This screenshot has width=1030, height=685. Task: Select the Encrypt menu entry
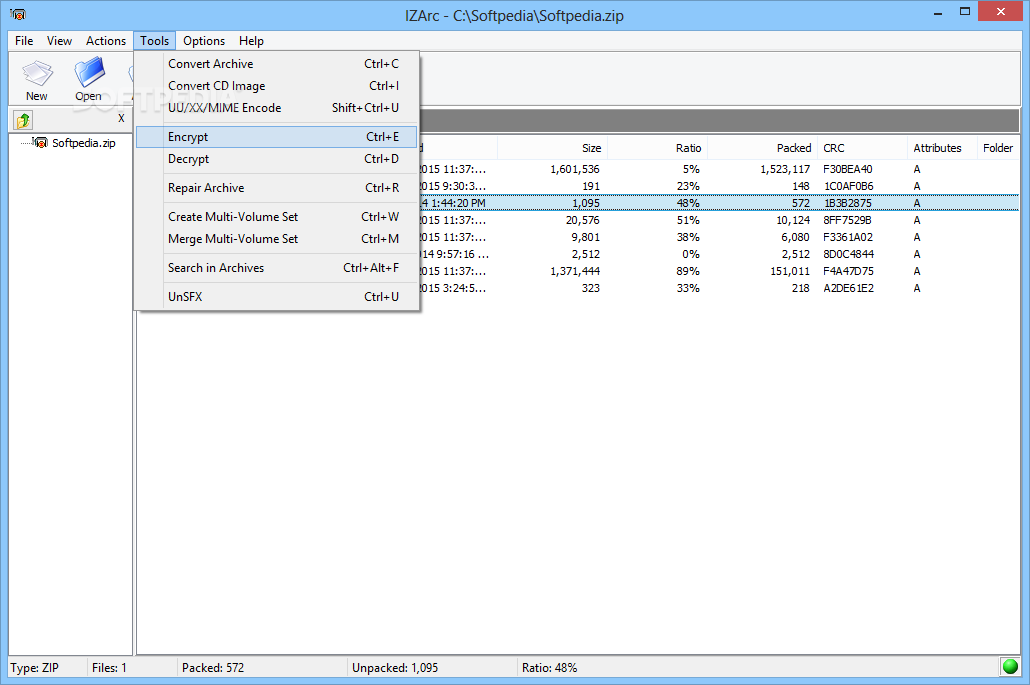pos(277,137)
